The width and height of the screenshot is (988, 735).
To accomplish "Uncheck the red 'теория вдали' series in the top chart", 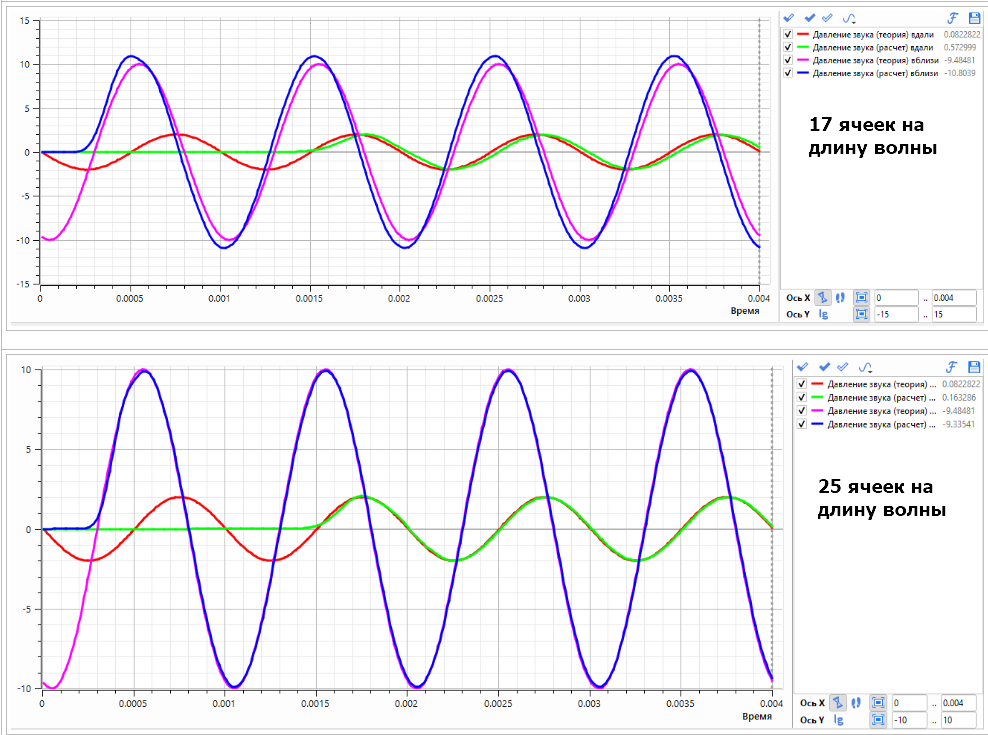I will [788, 35].
